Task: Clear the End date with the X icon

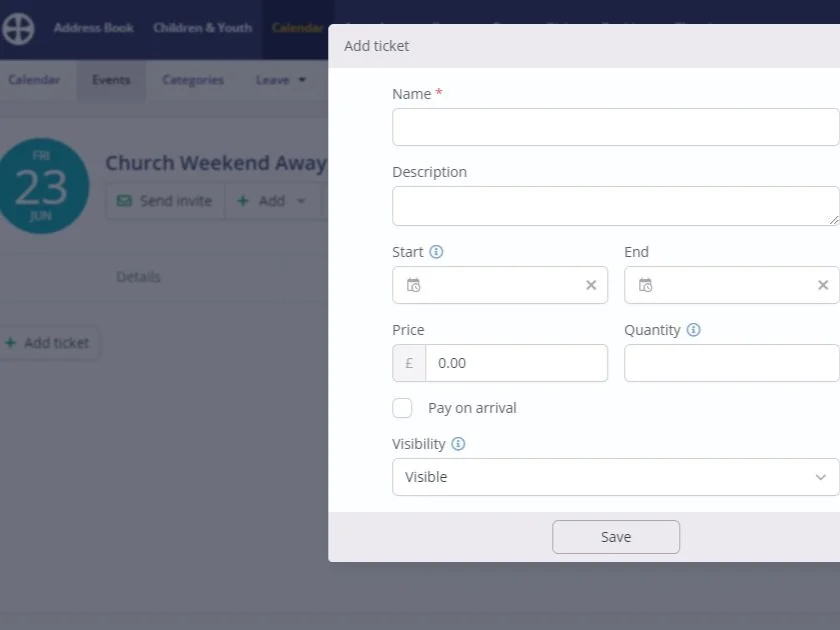Action: click(823, 285)
